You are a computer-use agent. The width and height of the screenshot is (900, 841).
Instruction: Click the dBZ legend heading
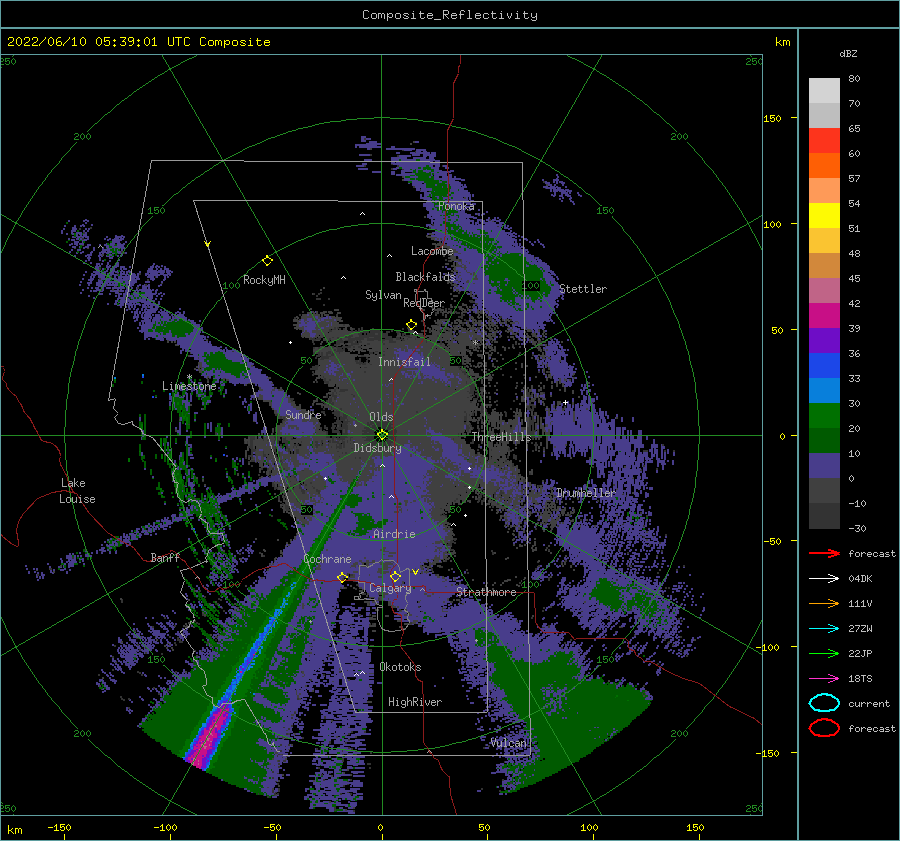[x=848, y=53]
